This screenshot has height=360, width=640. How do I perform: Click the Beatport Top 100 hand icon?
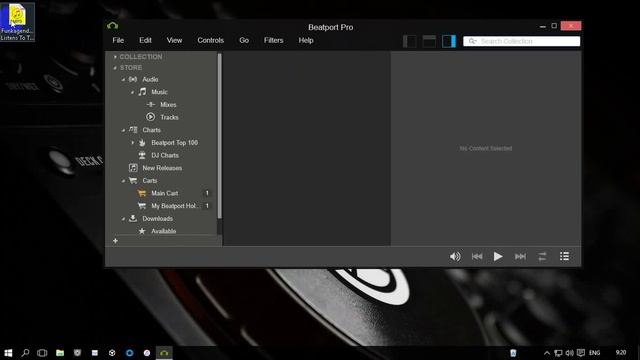(142, 142)
